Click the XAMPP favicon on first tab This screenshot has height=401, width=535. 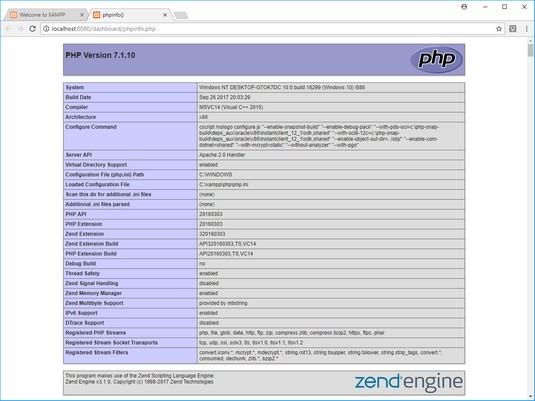click(13, 15)
